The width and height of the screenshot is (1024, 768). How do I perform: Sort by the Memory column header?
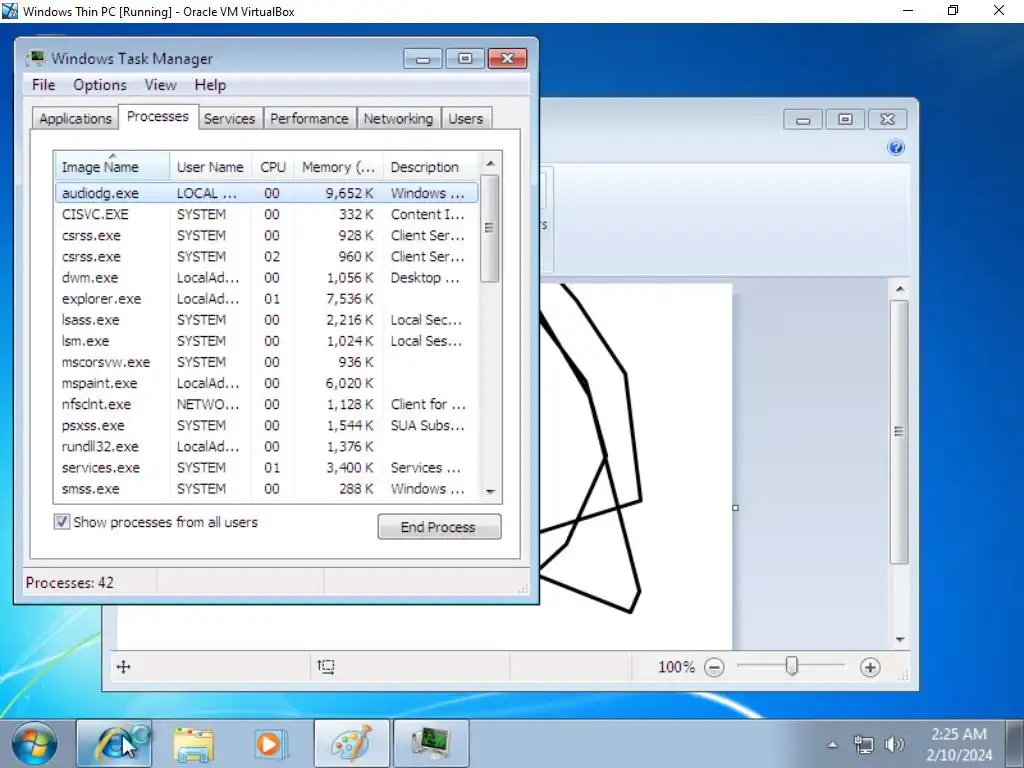point(338,167)
